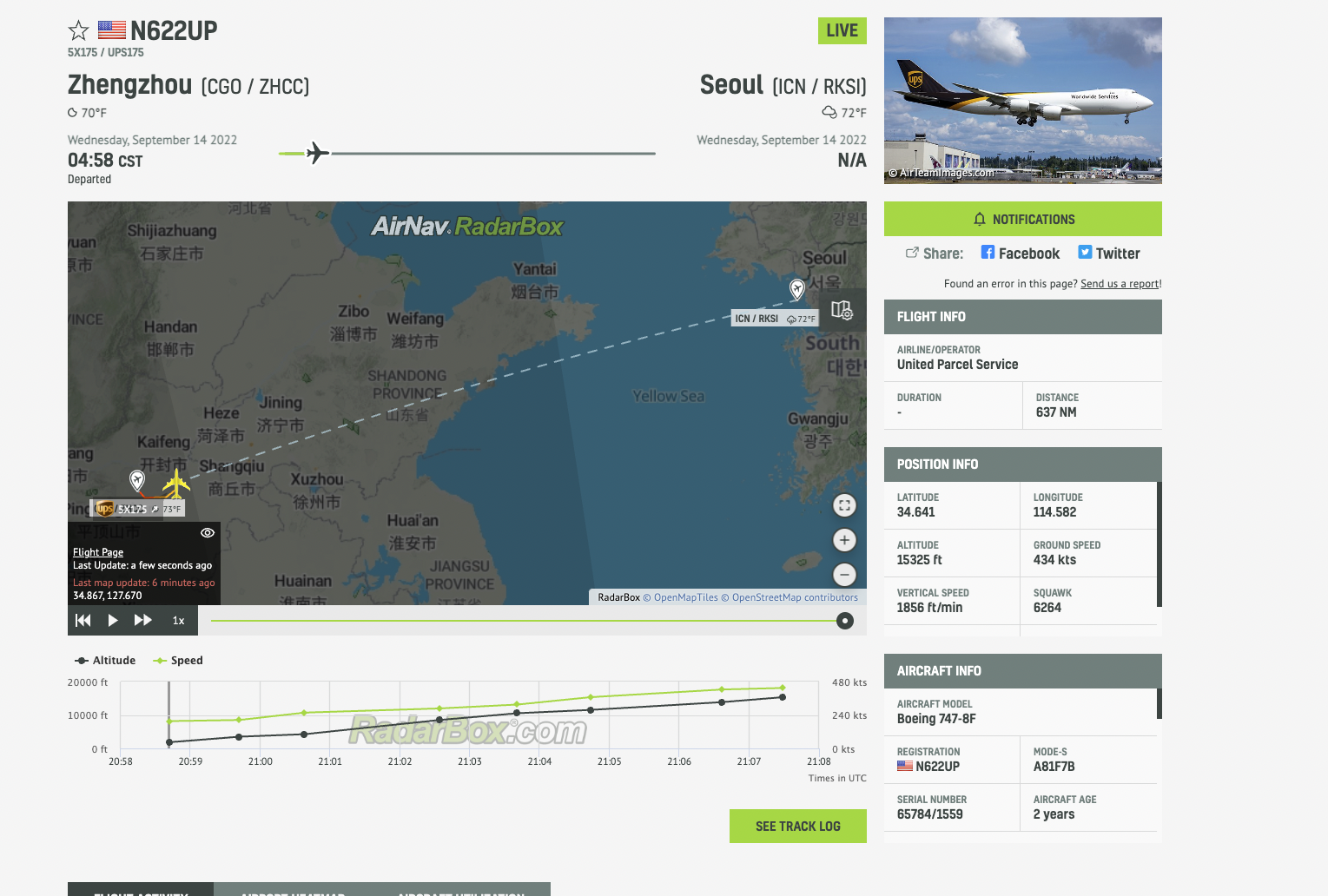This screenshot has width=1328, height=896.
Task: Click Mode-S value 'A81F7B'
Action: tap(1054, 767)
